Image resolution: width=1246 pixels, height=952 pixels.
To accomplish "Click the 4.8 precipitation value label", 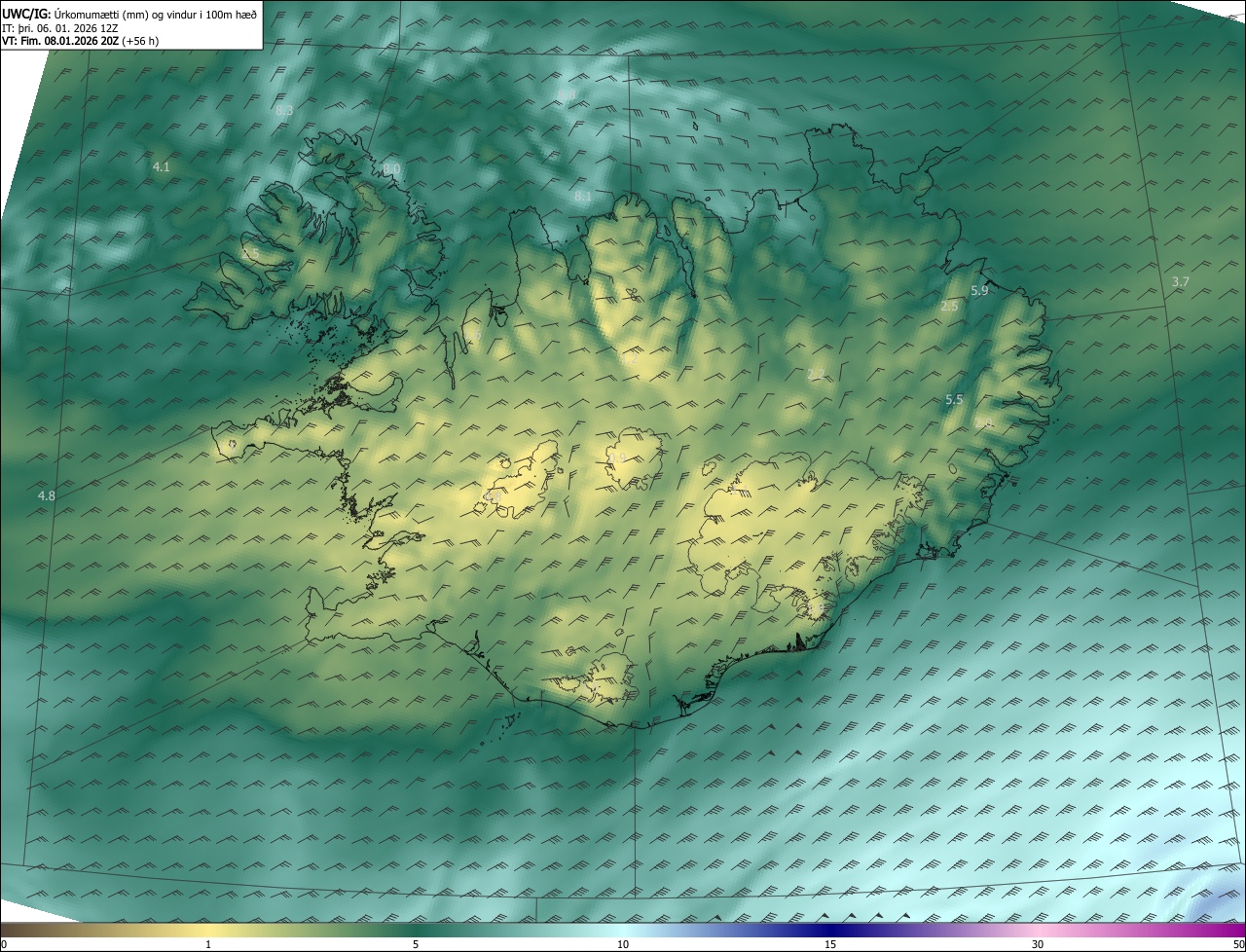I will click(x=47, y=496).
